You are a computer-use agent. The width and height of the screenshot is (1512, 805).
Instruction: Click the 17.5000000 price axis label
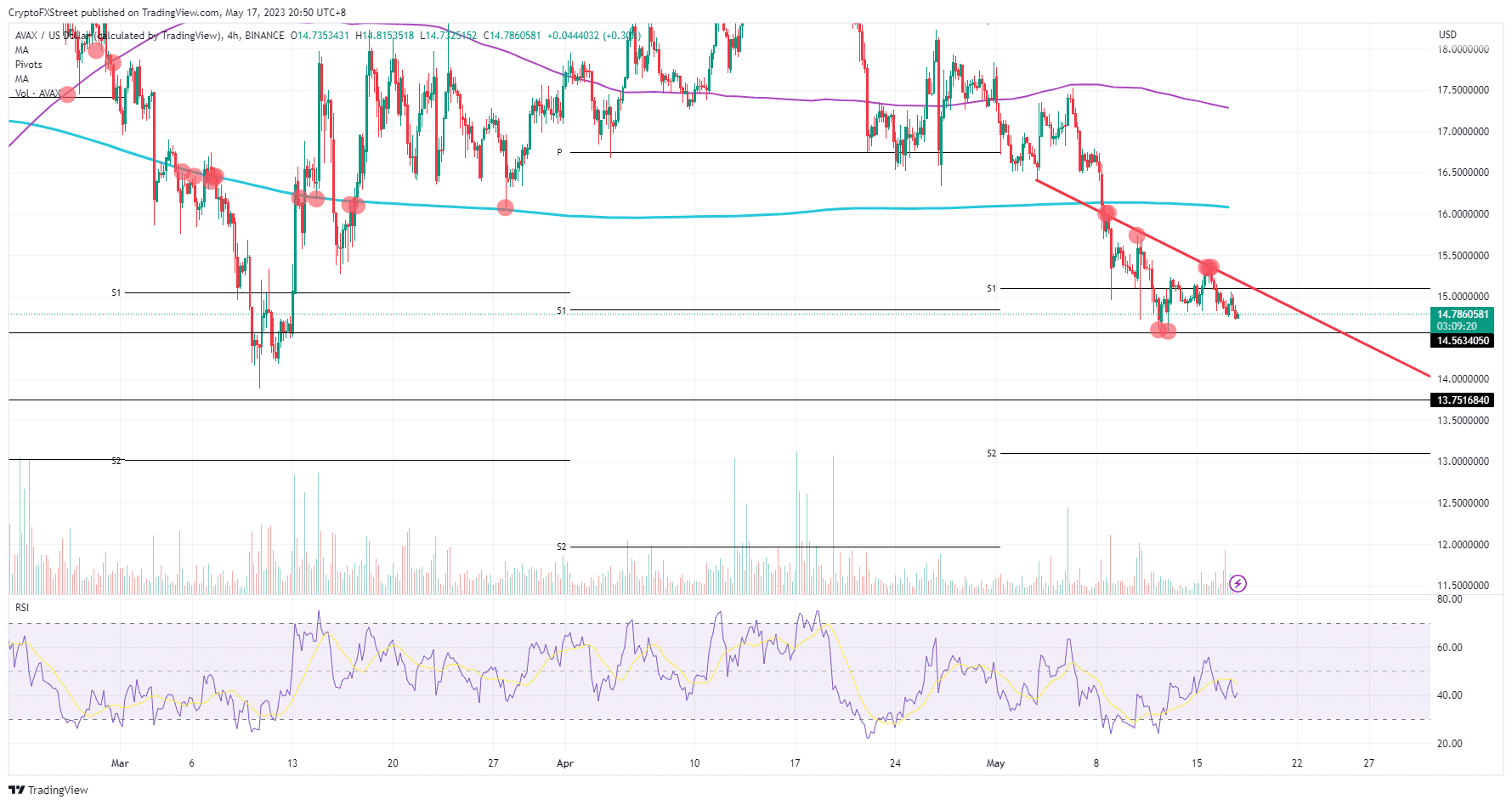pyautogui.click(x=1463, y=90)
